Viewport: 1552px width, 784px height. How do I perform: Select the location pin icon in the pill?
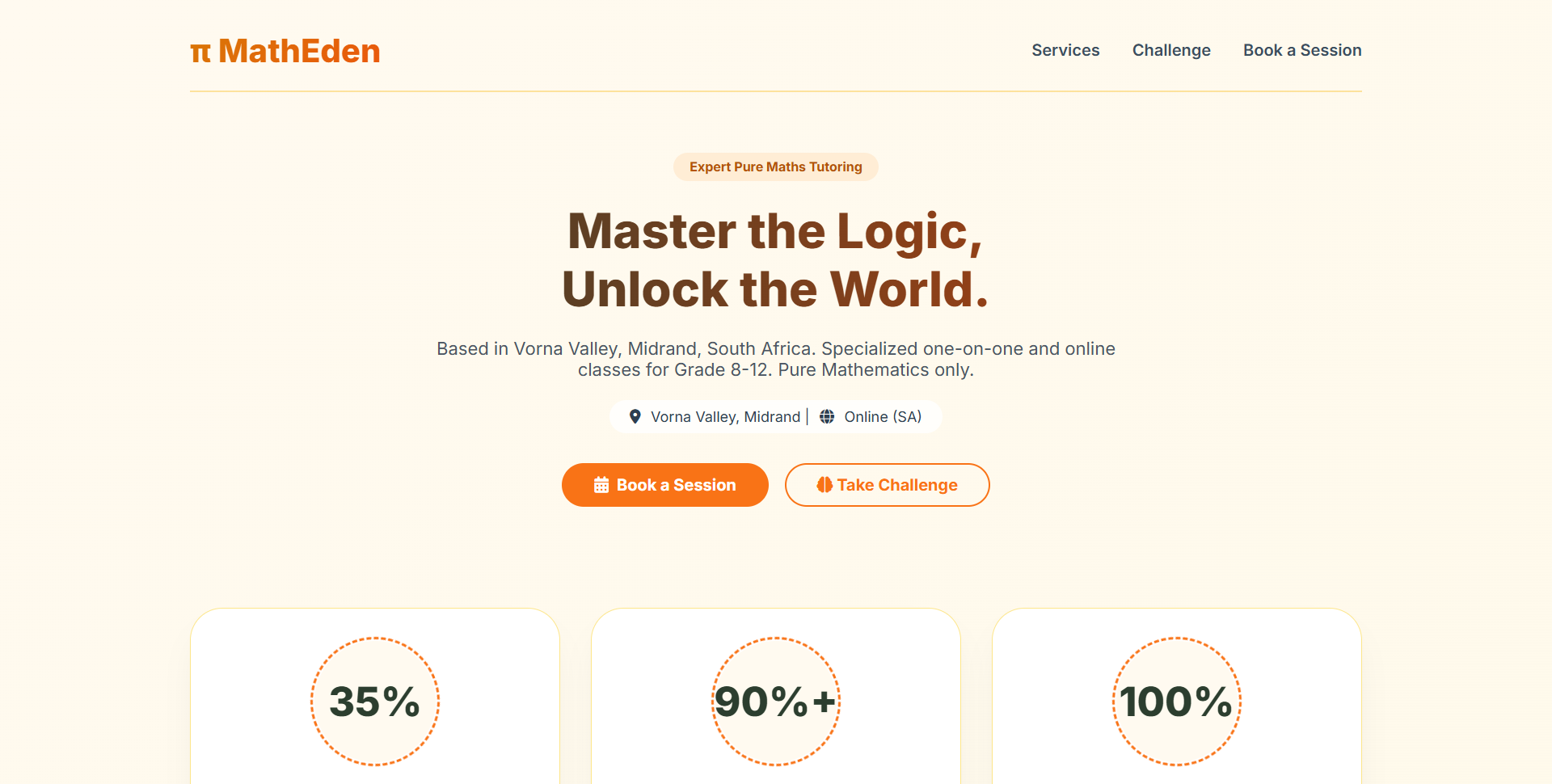[x=636, y=416]
